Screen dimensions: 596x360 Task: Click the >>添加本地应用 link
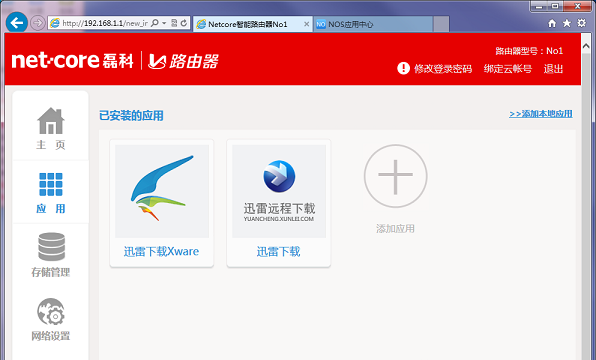pos(541,114)
